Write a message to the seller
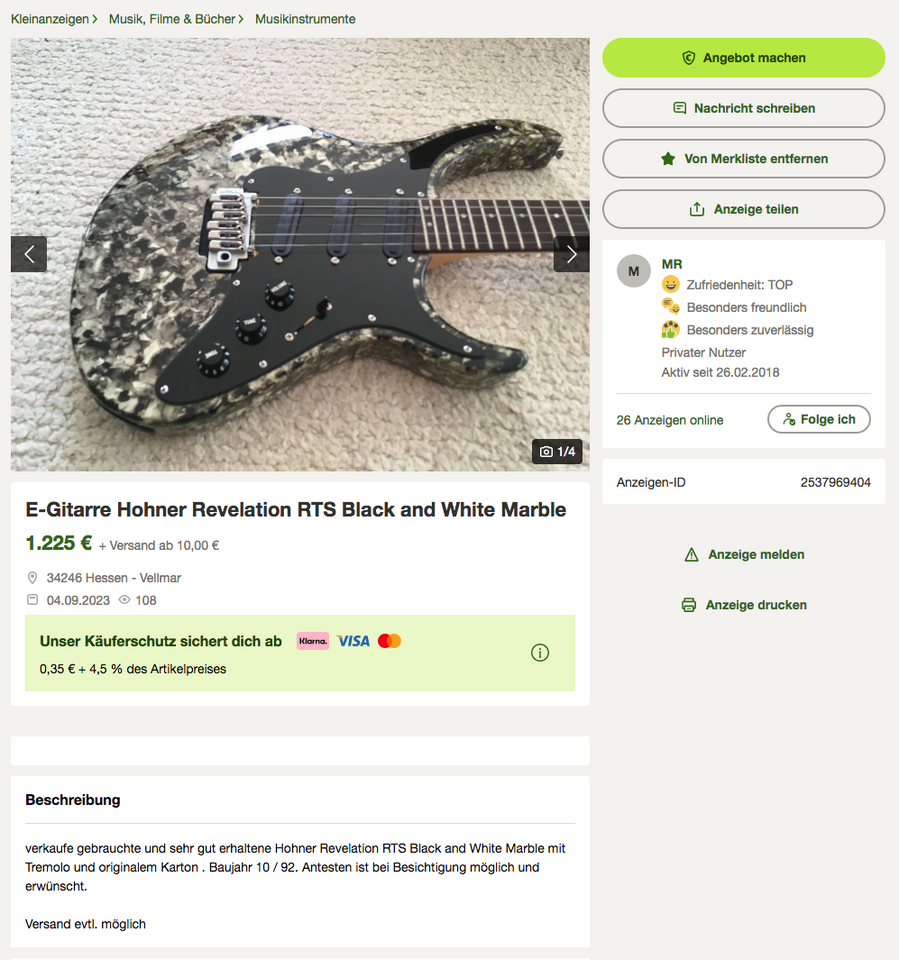 (743, 108)
